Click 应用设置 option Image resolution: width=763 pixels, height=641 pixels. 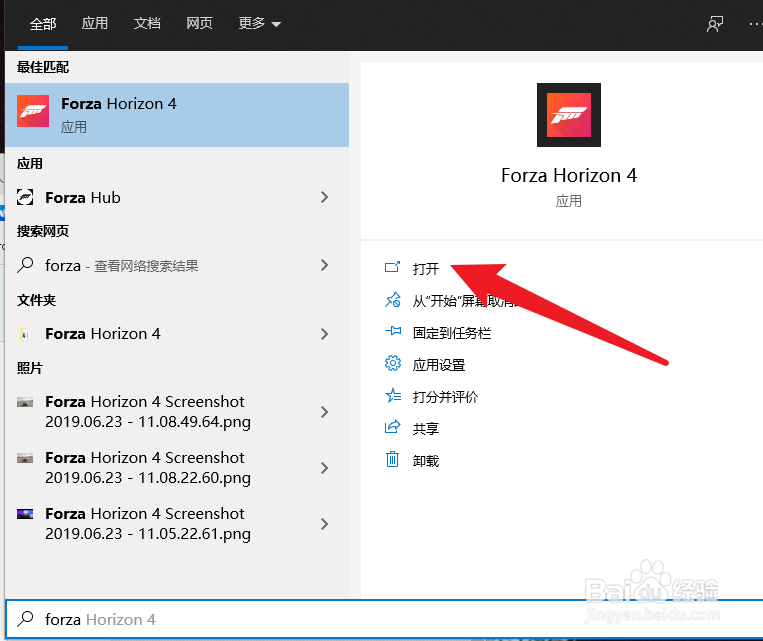pyautogui.click(x=439, y=365)
